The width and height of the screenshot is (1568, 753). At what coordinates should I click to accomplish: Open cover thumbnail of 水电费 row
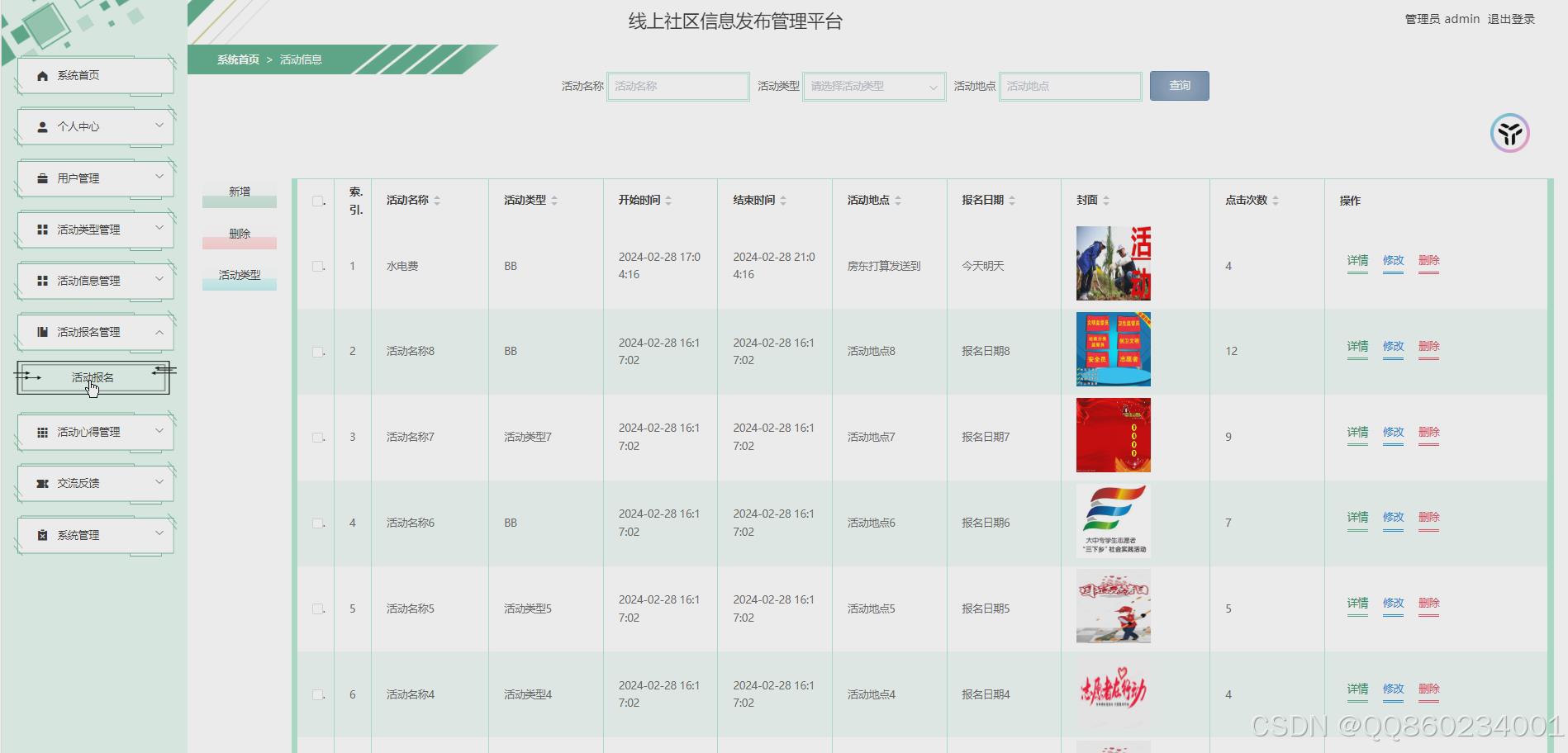click(x=1114, y=263)
